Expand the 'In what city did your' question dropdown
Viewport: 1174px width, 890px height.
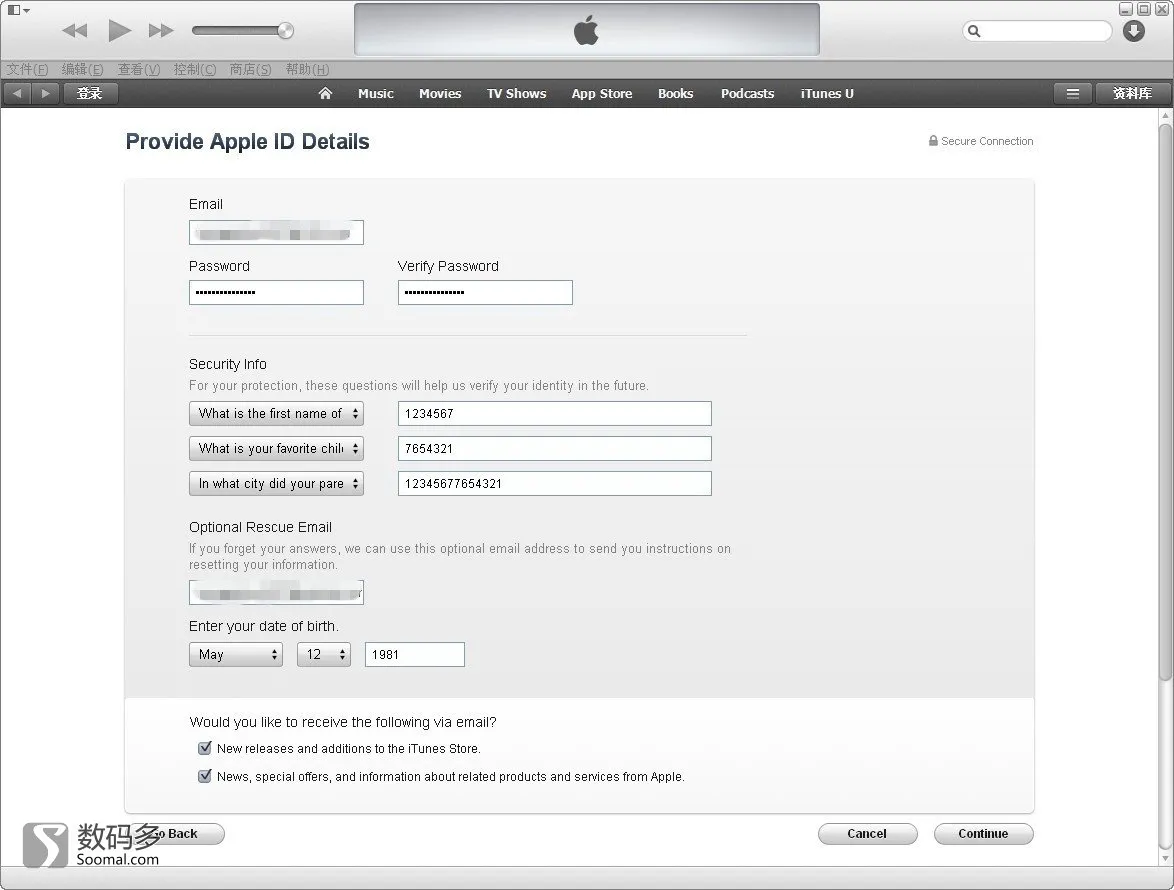276,484
